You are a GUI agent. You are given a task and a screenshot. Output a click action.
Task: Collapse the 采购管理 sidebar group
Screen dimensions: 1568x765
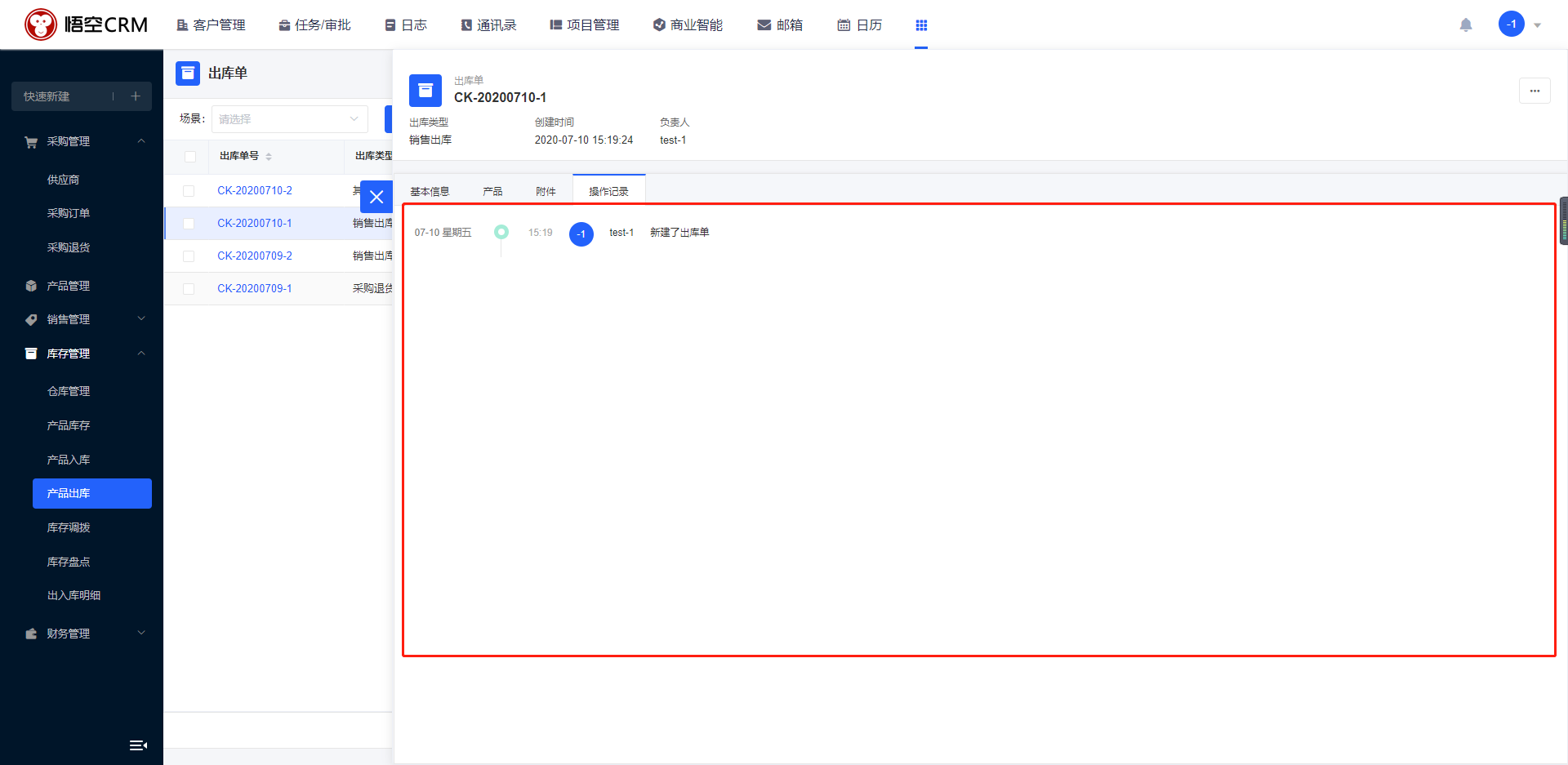point(141,141)
